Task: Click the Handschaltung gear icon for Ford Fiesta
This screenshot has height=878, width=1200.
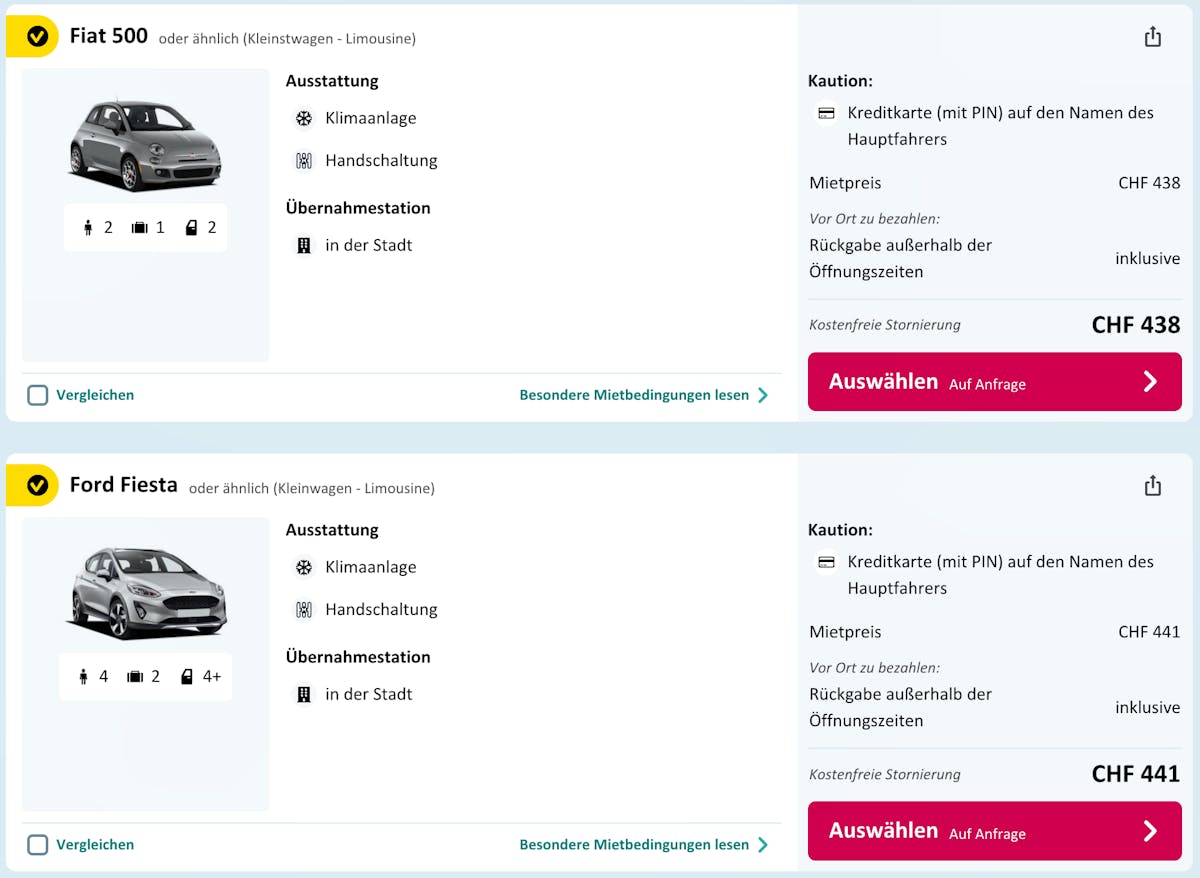Action: coord(304,609)
